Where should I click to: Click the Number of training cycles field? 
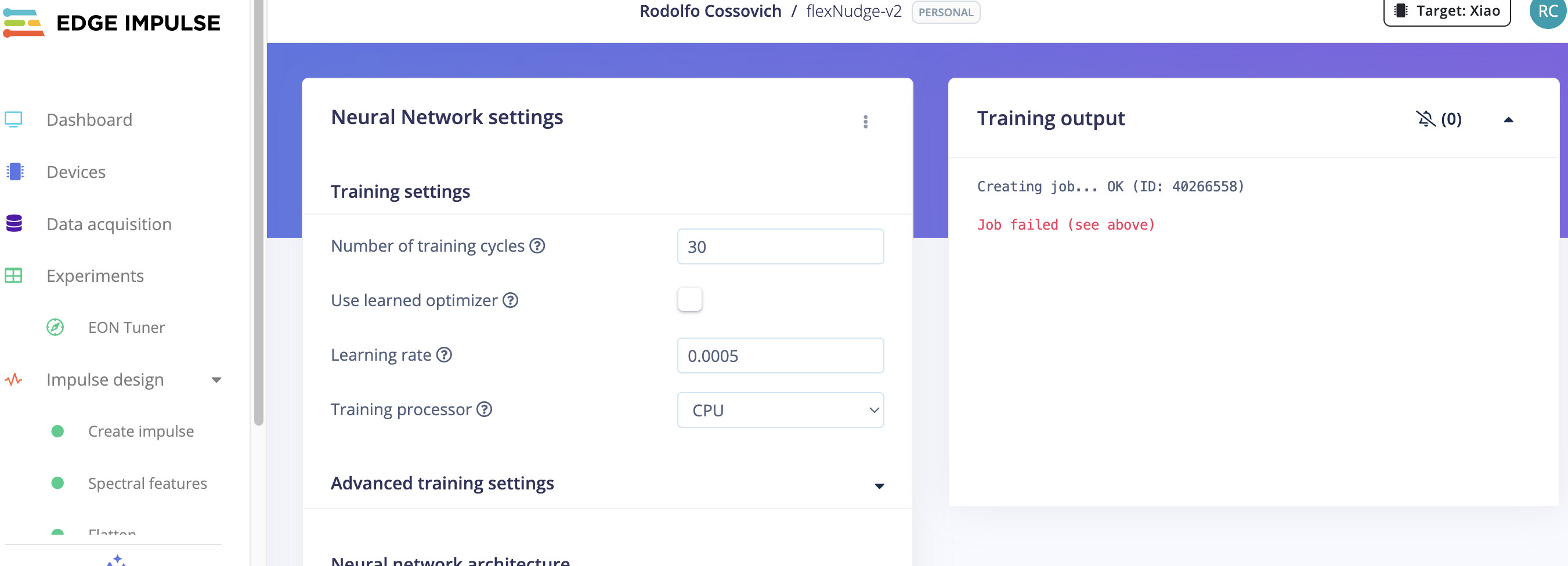pyautogui.click(x=781, y=246)
